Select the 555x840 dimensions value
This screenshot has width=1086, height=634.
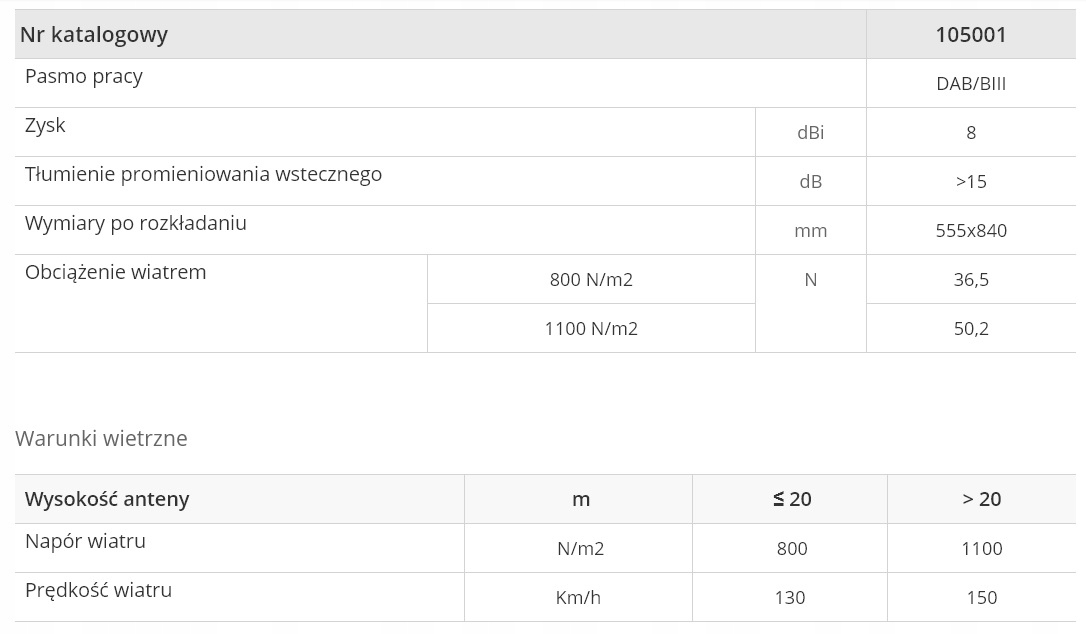click(x=970, y=231)
